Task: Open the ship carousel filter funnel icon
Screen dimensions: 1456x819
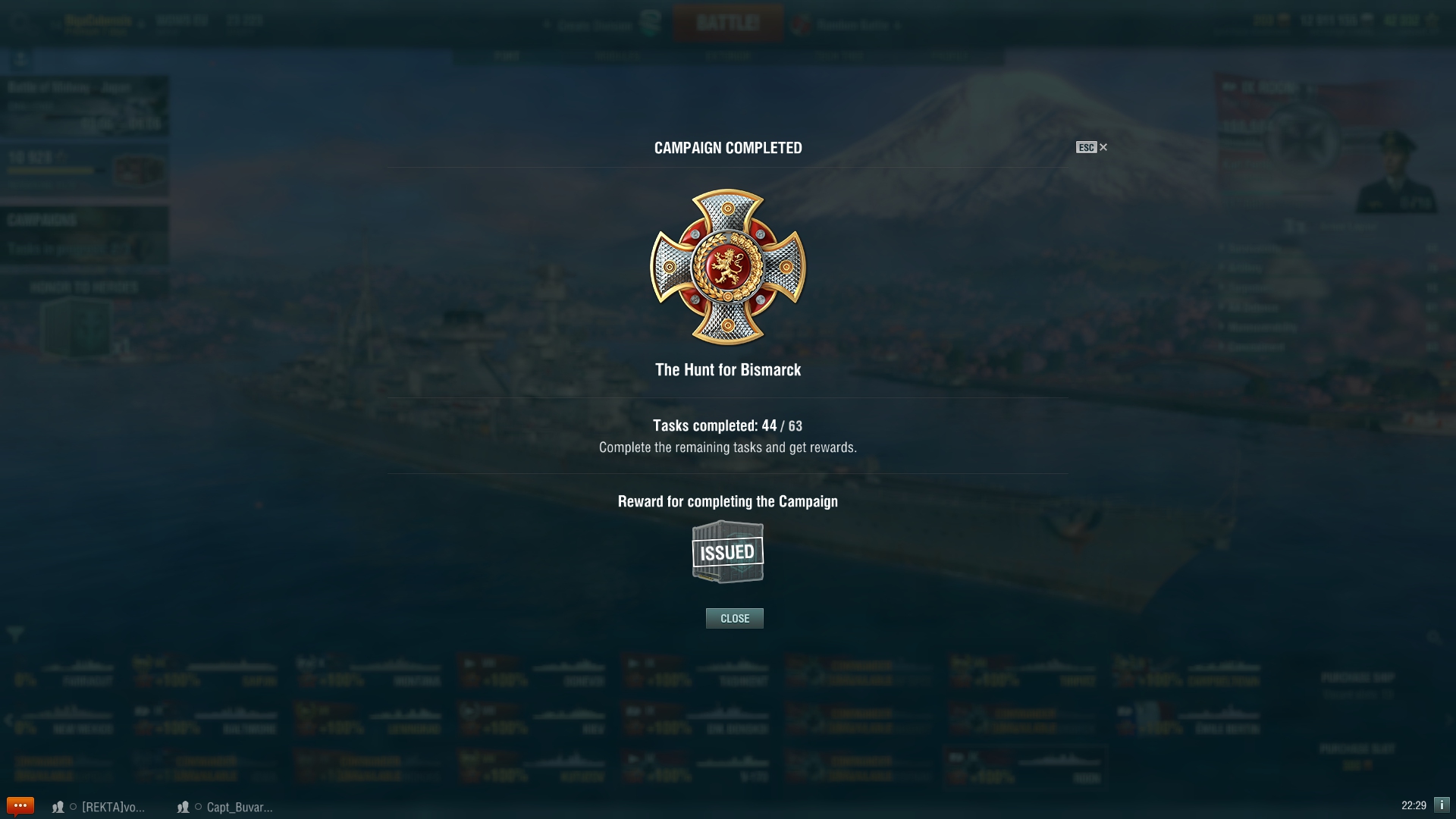Action: click(x=15, y=634)
